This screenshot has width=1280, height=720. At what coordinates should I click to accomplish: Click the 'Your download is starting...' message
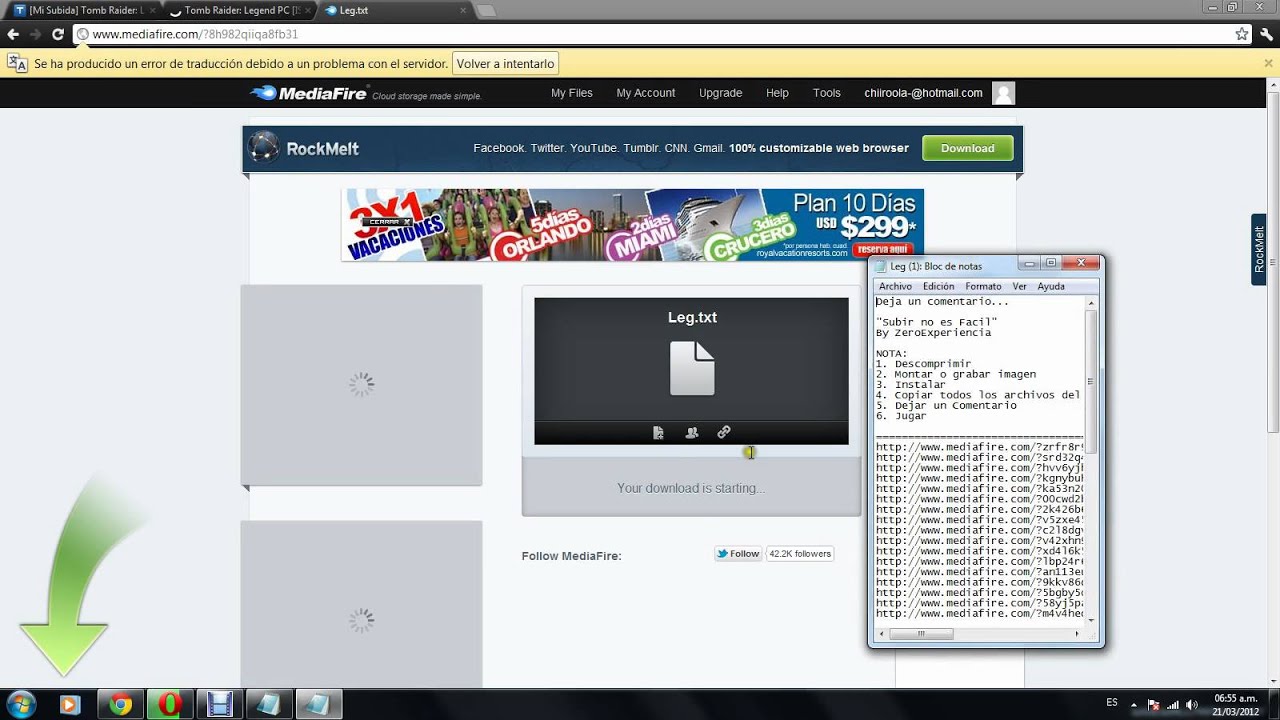click(x=691, y=488)
